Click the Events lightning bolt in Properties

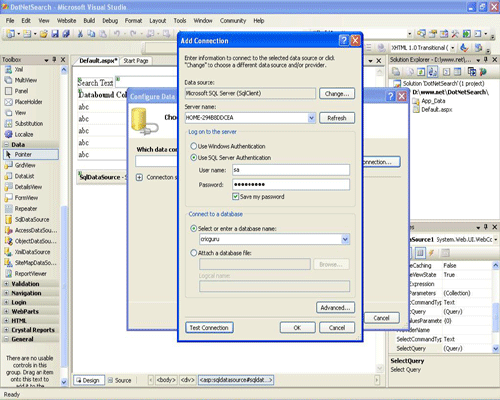431,253
